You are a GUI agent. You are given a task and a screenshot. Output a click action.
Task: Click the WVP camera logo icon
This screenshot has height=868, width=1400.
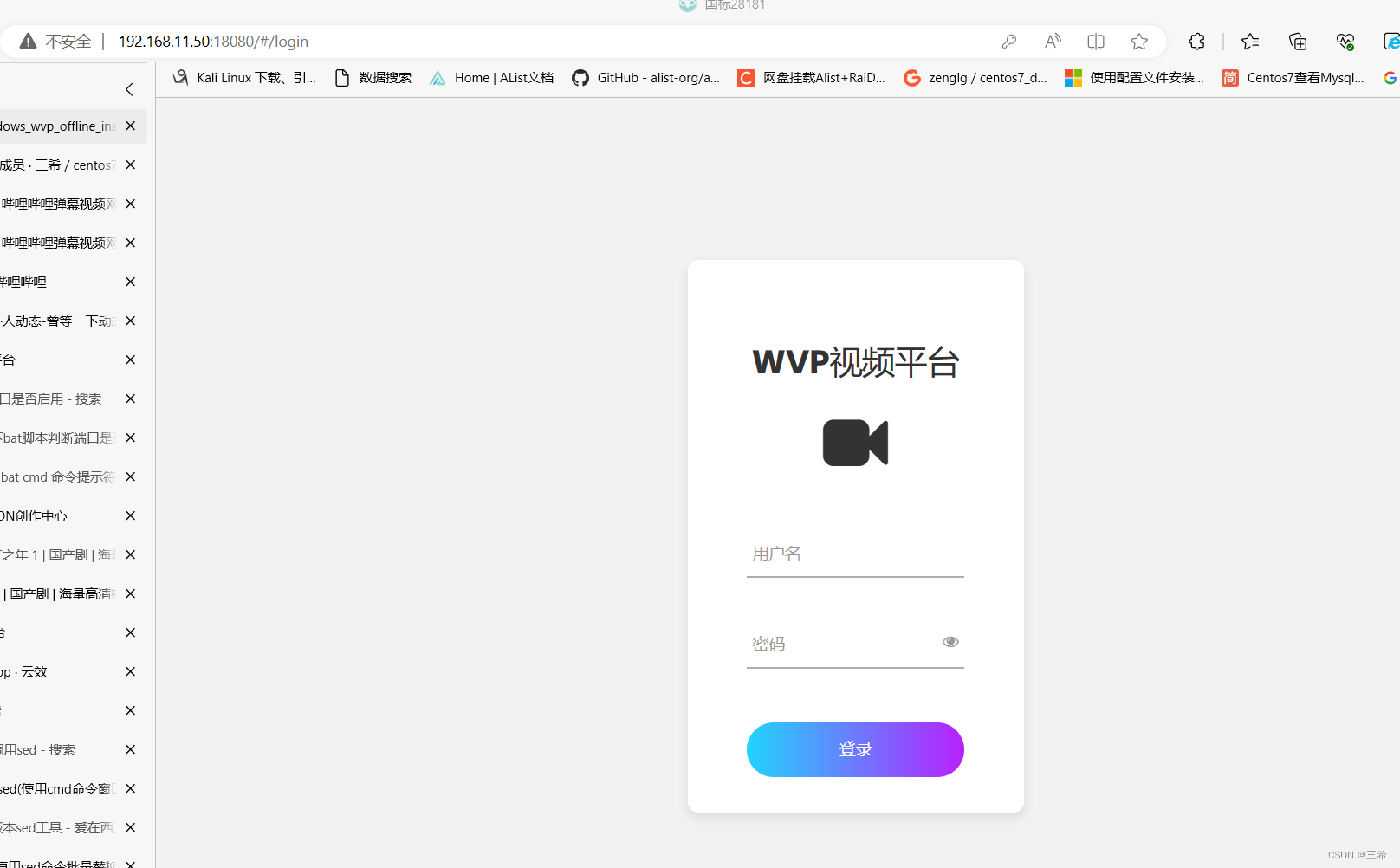[855, 443]
